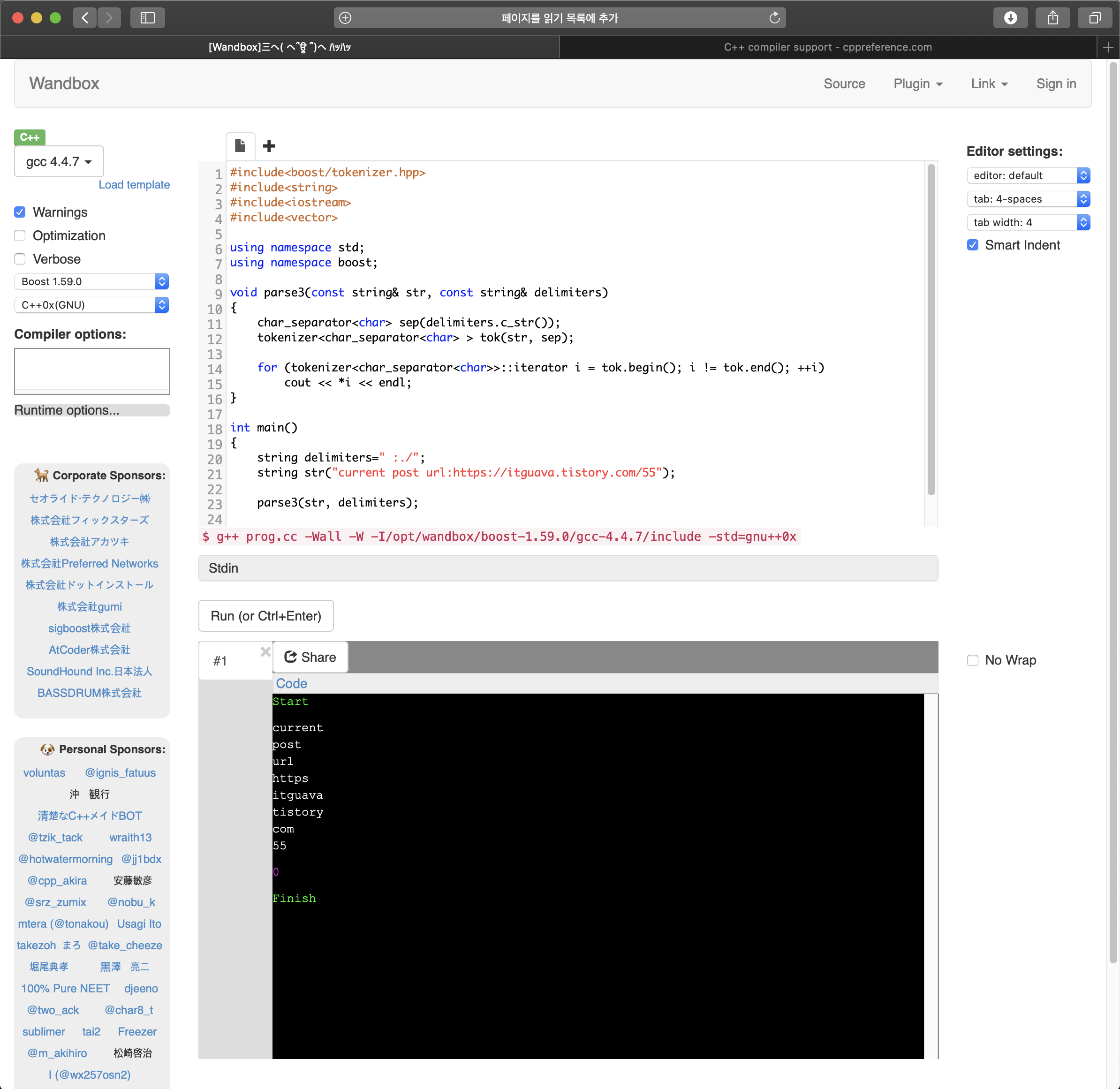Go back with Safari back arrow
Screen dimensions: 1120x1089
[x=85, y=18]
